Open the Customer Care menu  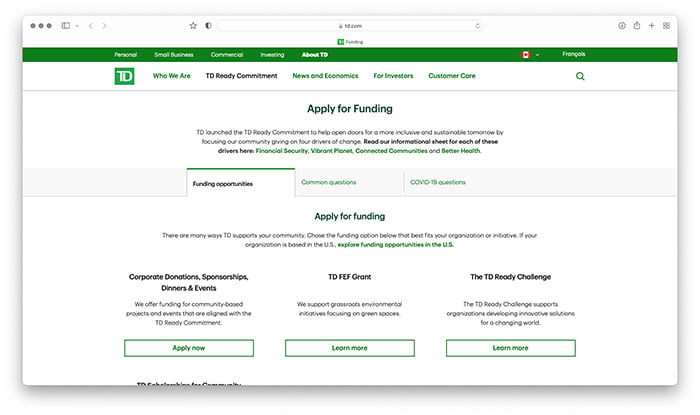tap(452, 76)
